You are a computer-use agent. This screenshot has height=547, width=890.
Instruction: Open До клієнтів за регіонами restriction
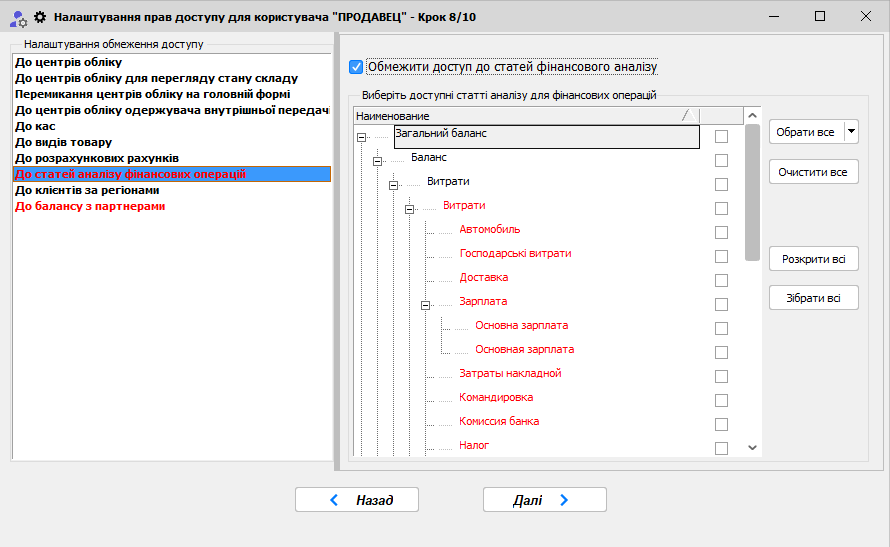87,190
